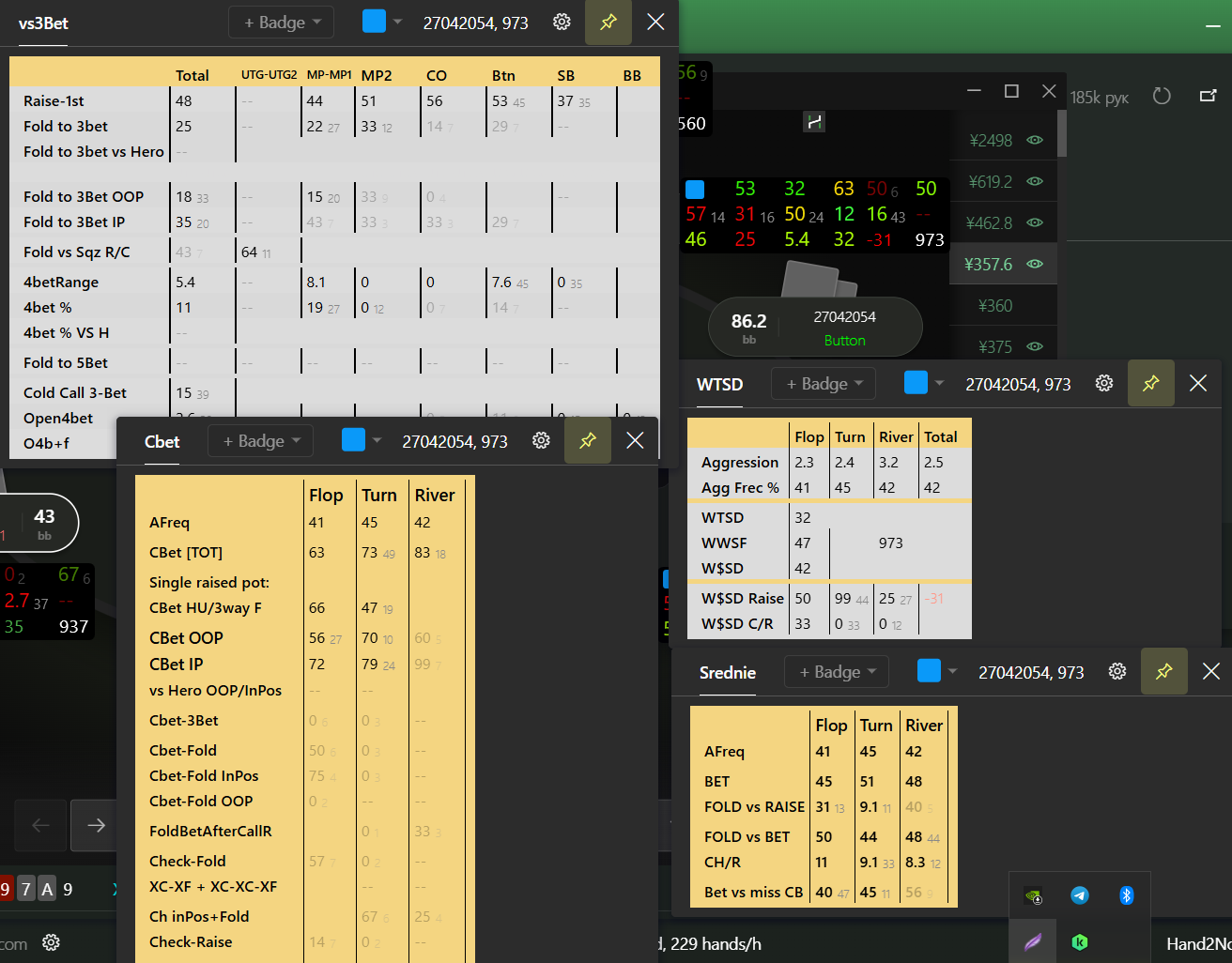Viewport: 1232px width, 963px height.
Task: Click 973 hands value in HUD panel
Action: tap(930, 240)
